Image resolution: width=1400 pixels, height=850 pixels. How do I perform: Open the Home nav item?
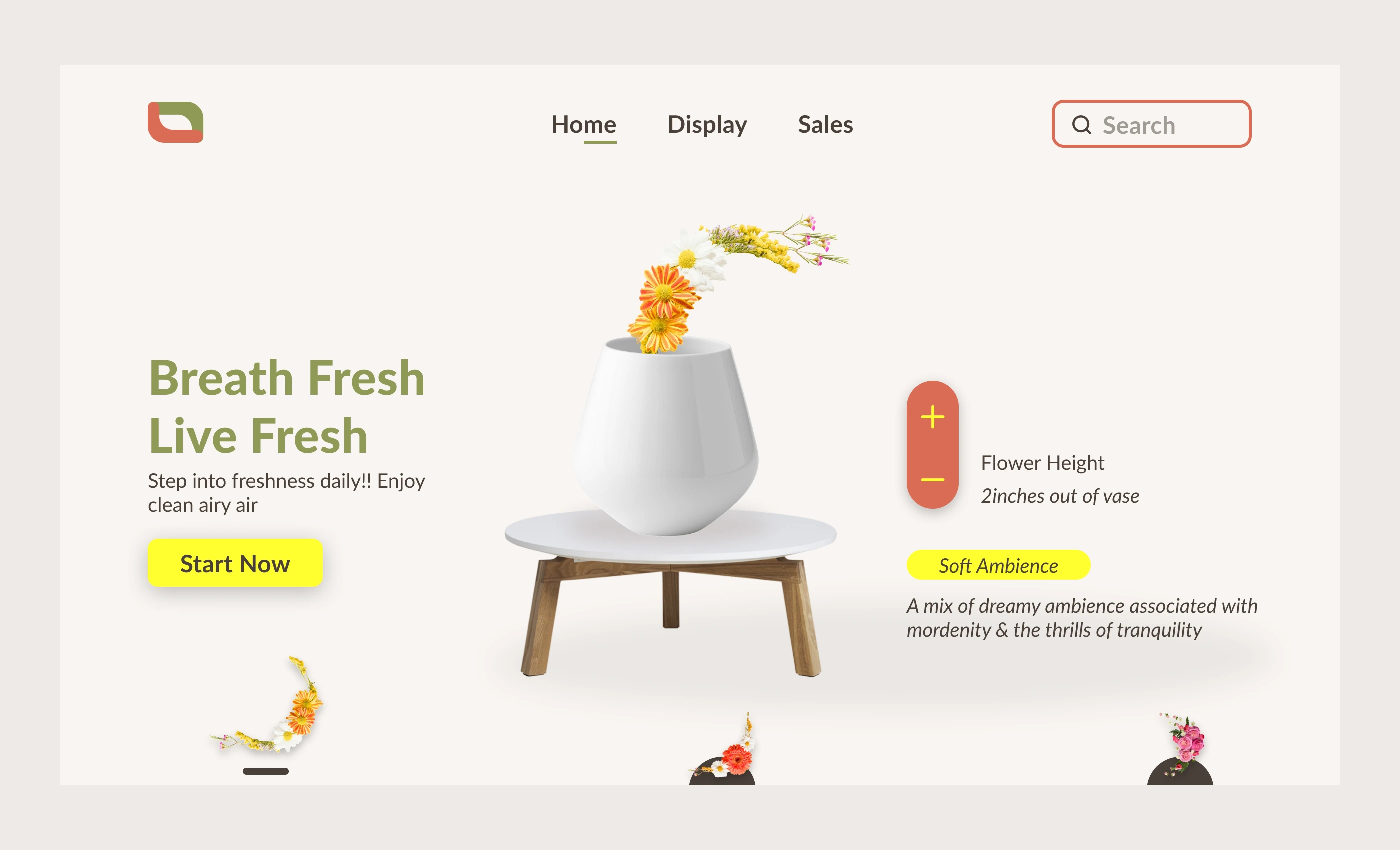[583, 124]
